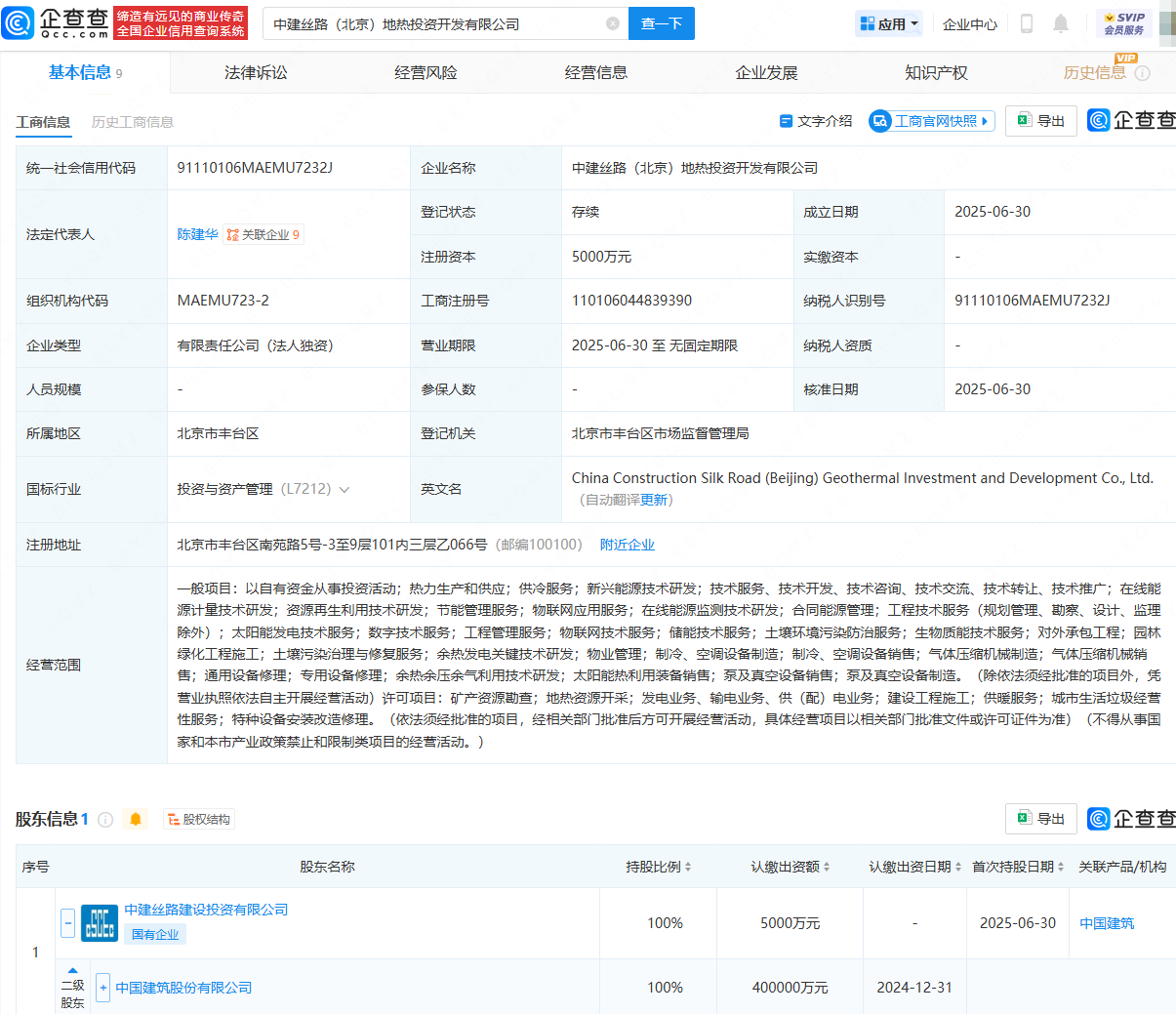Switch to 企业发展 tab
The height and width of the screenshot is (1014, 1176).
click(x=766, y=73)
